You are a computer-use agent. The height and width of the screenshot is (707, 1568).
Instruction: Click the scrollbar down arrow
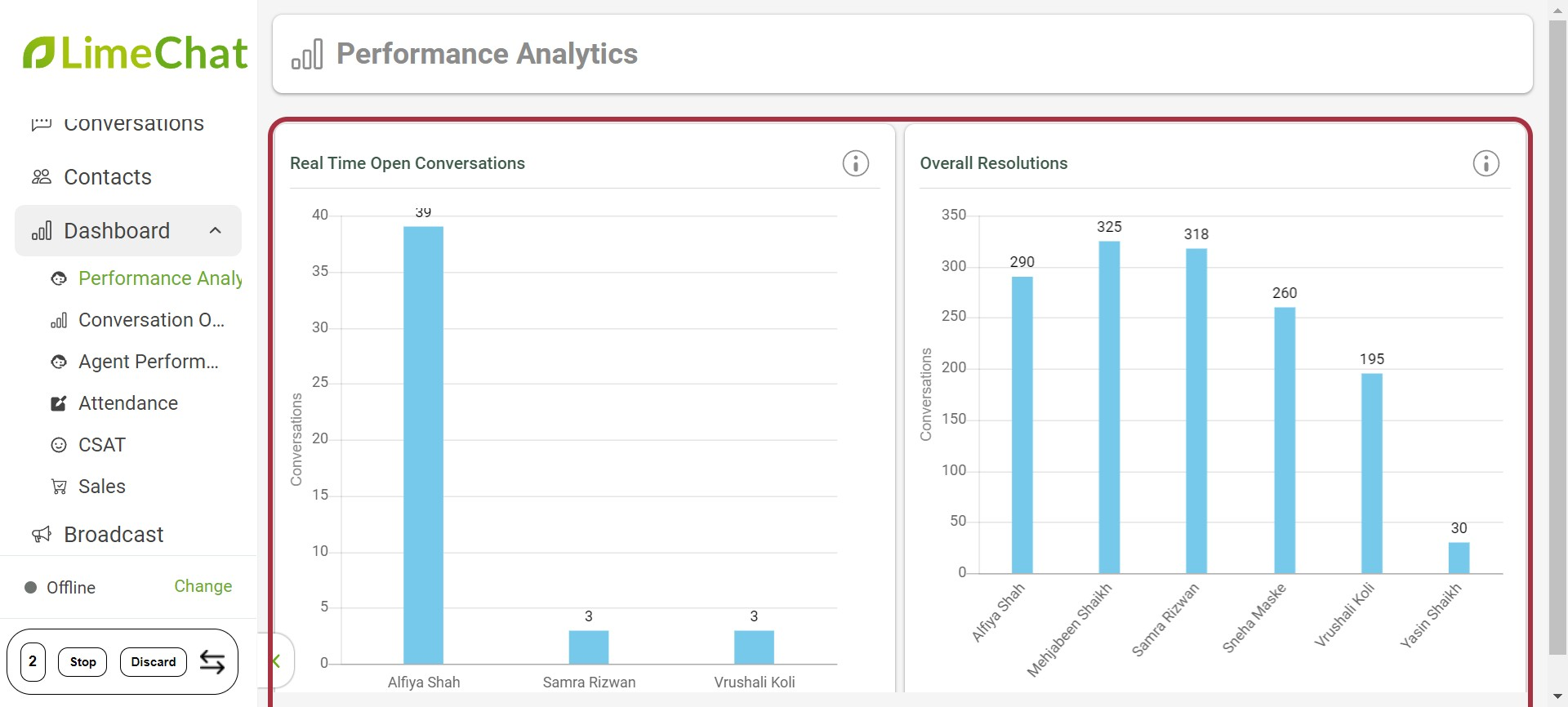coord(1558,697)
